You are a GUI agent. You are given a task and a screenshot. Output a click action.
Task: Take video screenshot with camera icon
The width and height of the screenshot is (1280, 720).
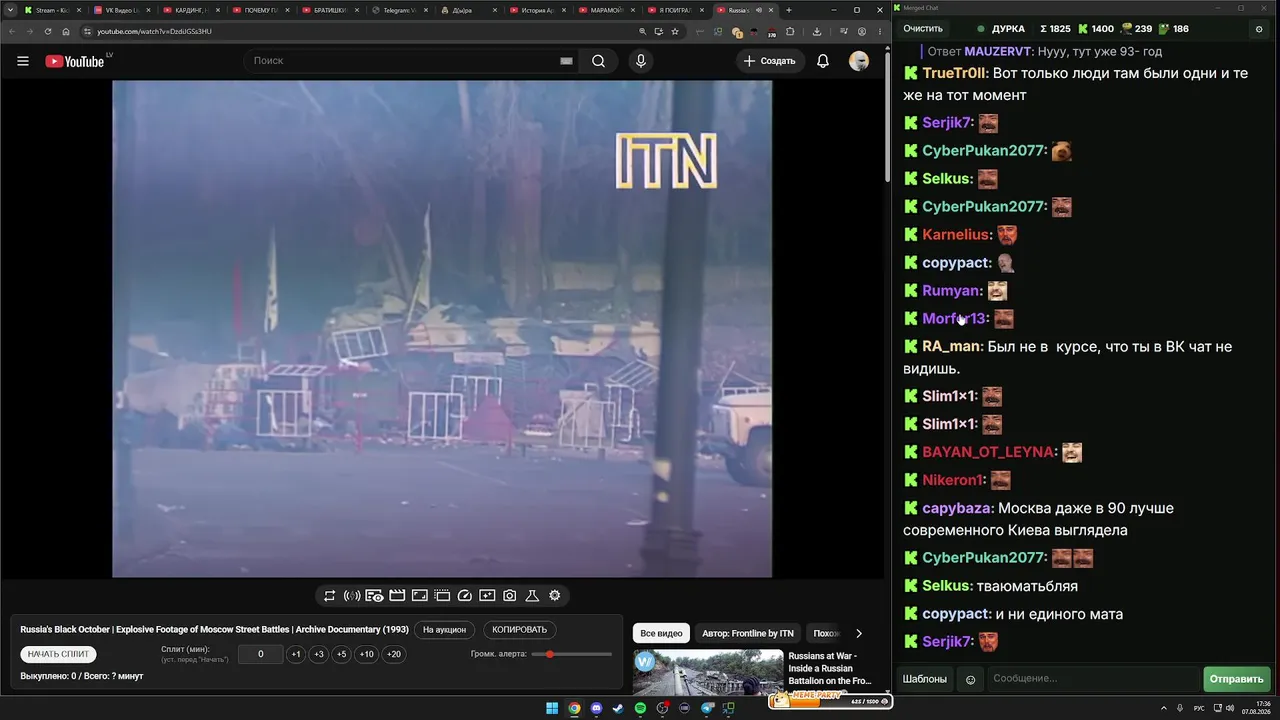tap(510, 596)
